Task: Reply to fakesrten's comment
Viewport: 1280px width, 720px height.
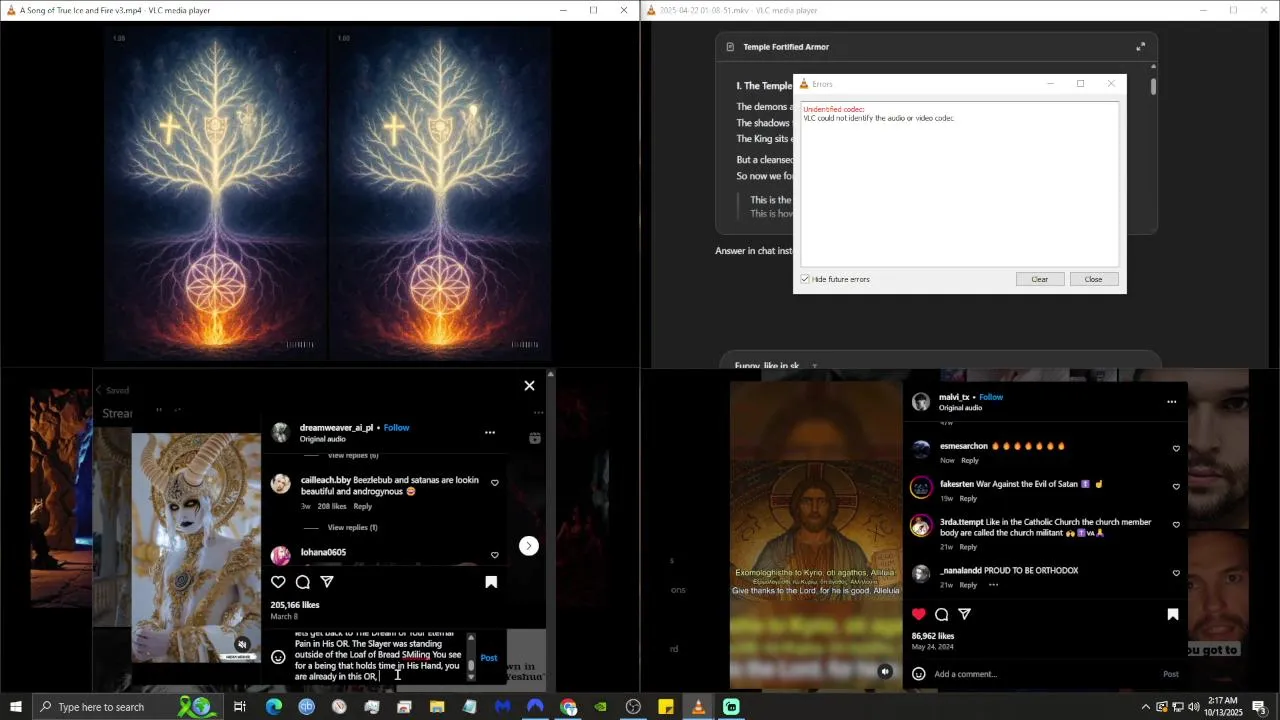Action: [x=968, y=498]
